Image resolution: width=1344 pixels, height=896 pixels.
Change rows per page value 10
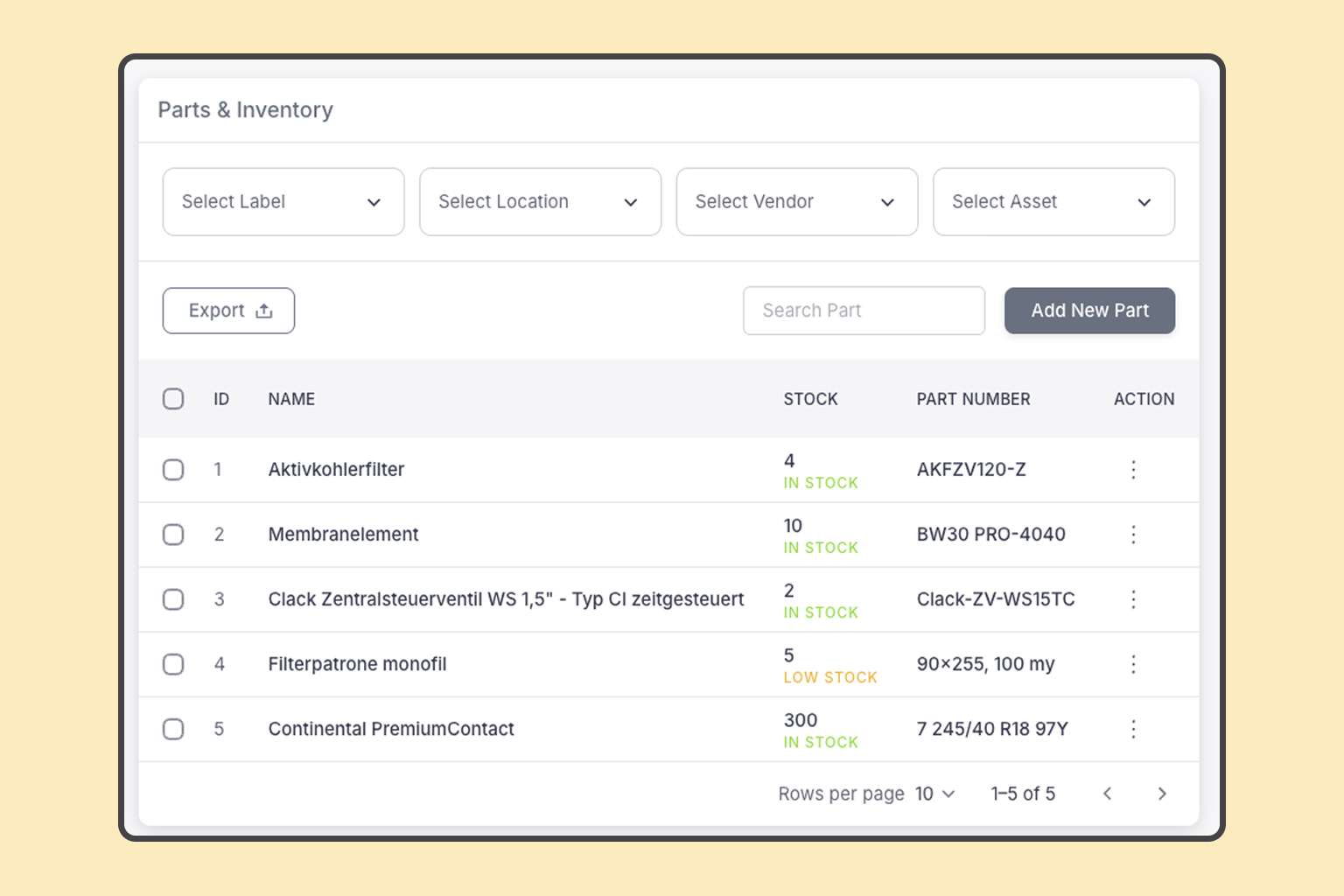pyautogui.click(x=935, y=794)
